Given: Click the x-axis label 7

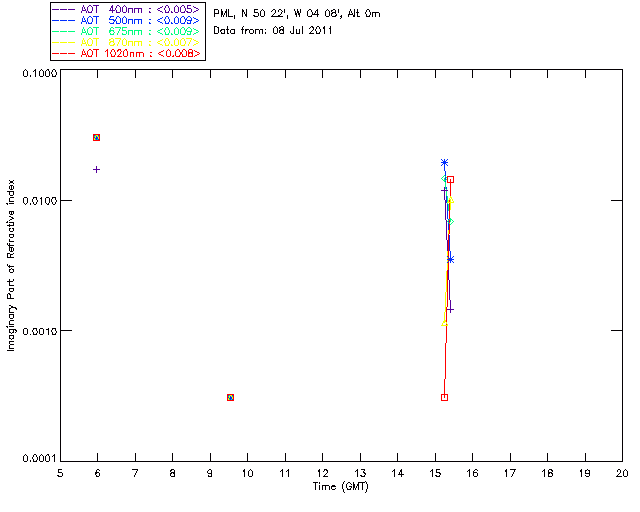Looking at the screenshot, I should click(135, 473).
